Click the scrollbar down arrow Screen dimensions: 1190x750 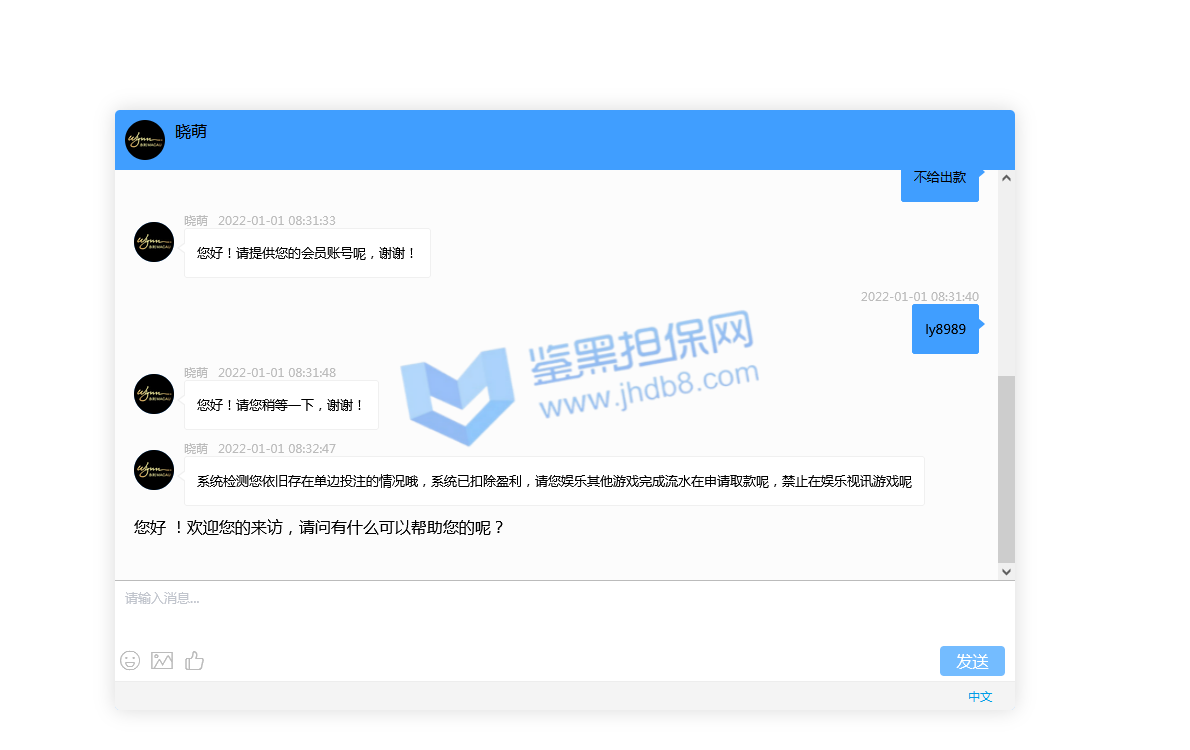pyautogui.click(x=1007, y=572)
